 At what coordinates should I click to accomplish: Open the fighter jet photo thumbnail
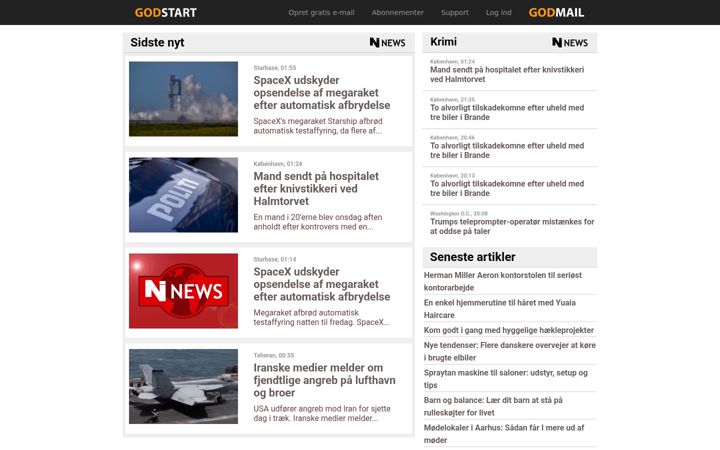pos(183,387)
